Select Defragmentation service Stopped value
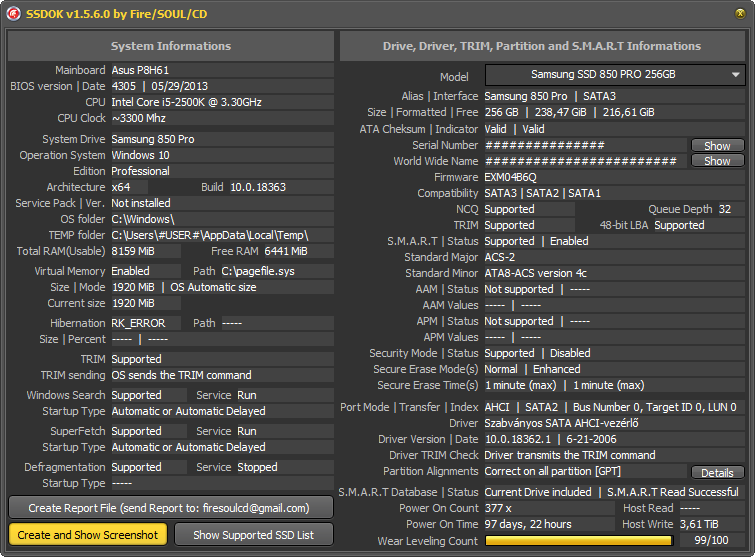 tap(258, 467)
